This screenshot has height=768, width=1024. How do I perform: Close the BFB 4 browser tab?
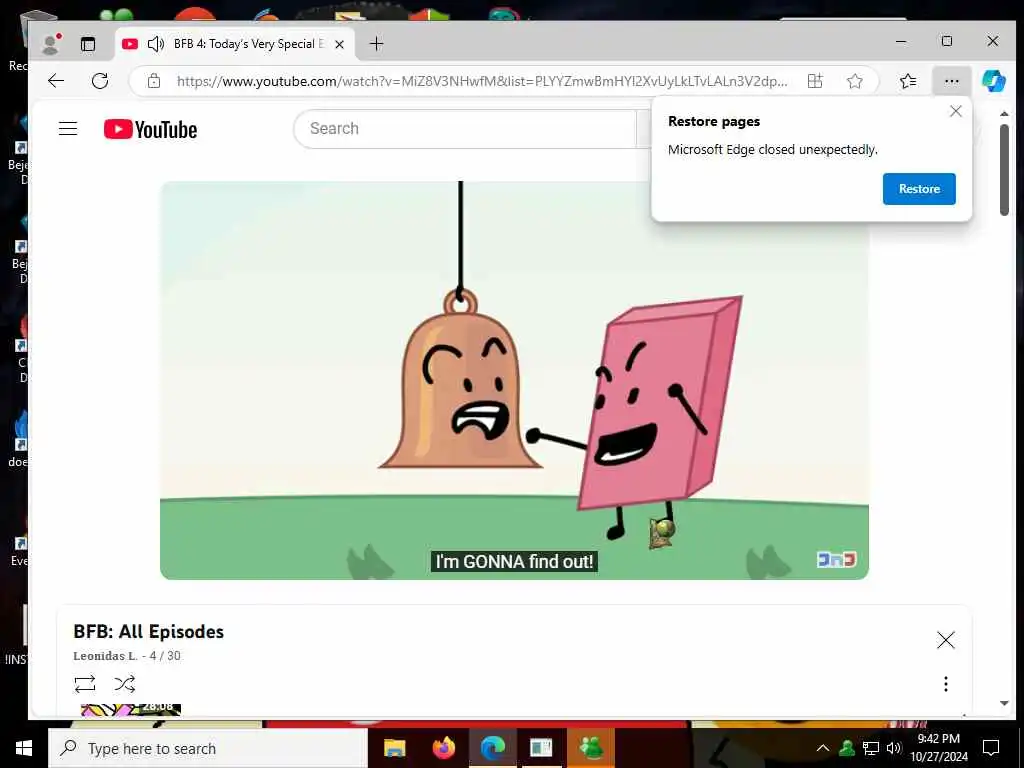339,44
